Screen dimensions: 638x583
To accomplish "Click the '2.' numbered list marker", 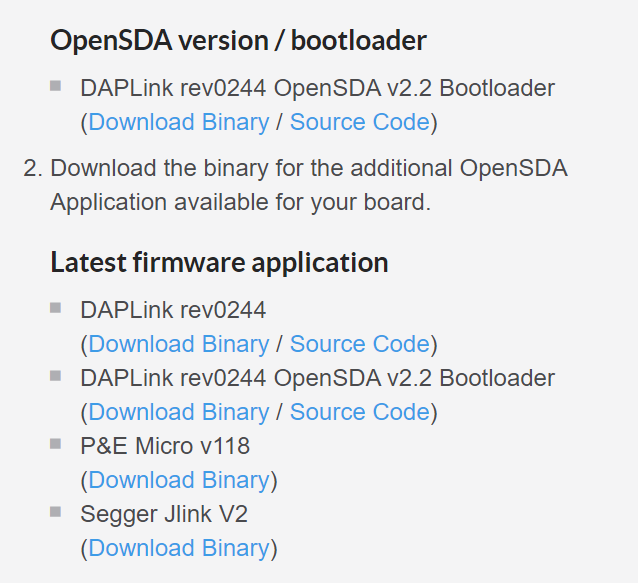I will coord(32,168).
